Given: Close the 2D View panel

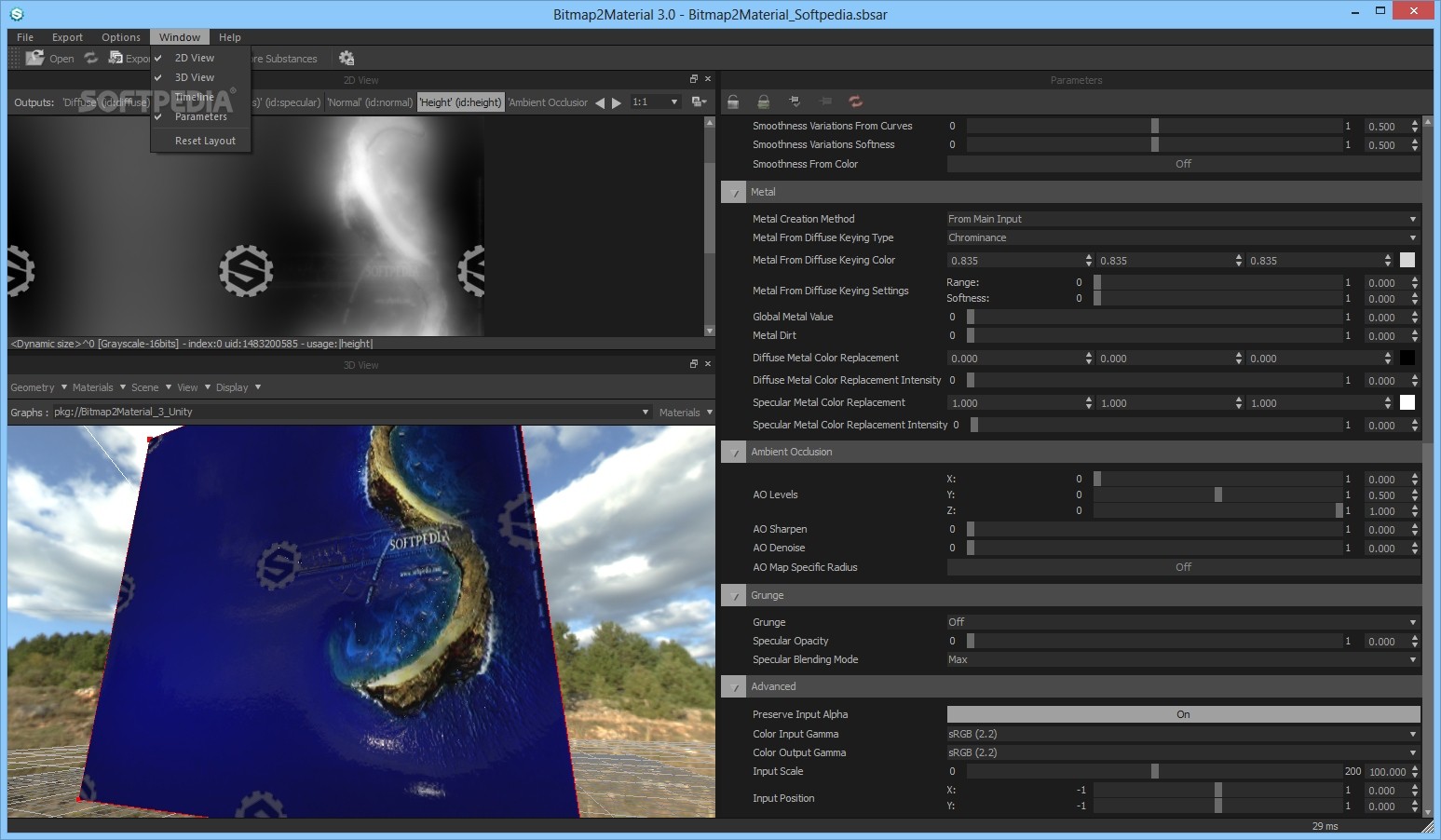Looking at the screenshot, I should pyautogui.click(x=708, y=79).
